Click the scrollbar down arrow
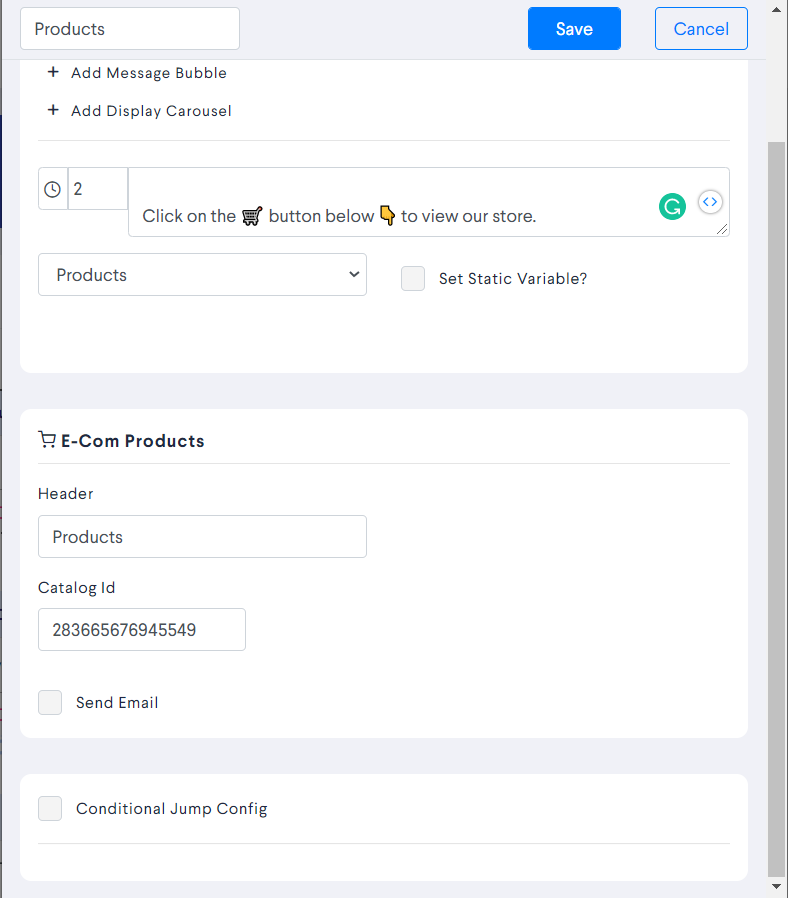Image resolution: width=788 pixels, height=898 pixels. (777, 887)
